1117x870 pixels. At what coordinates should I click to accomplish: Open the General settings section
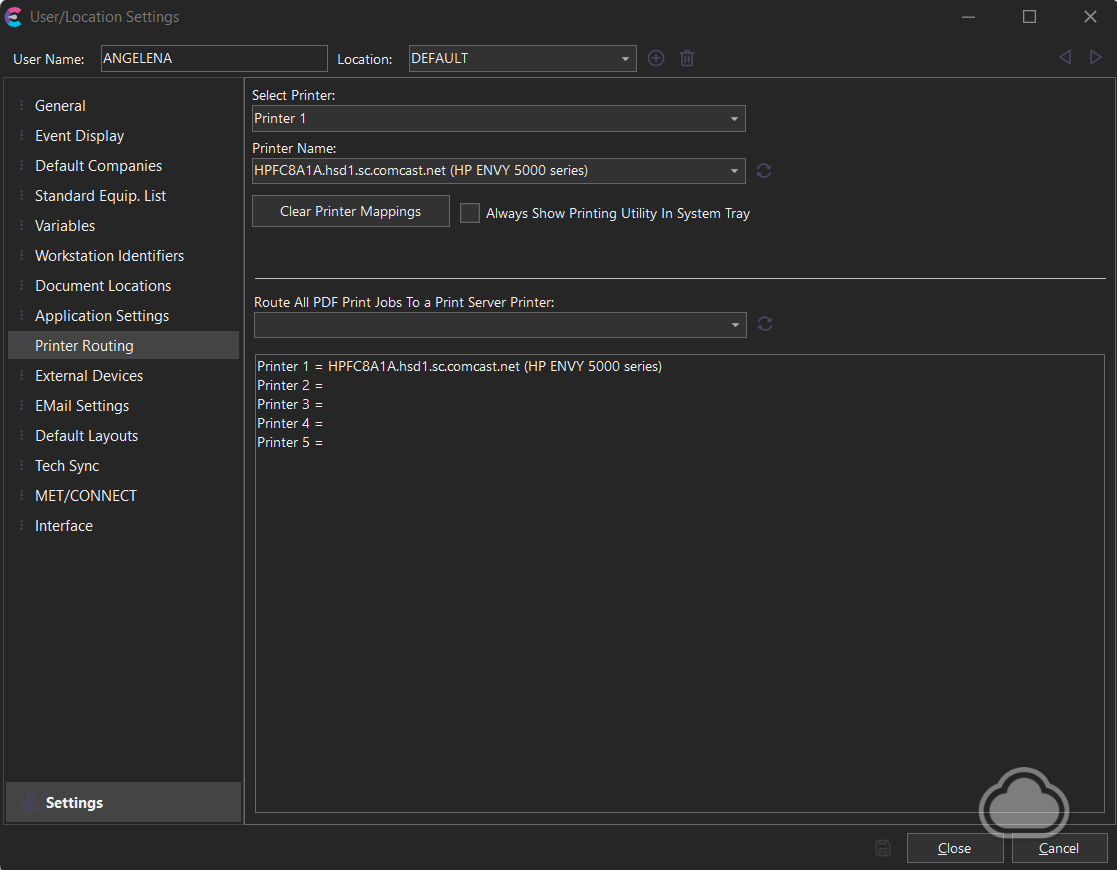[x=60, y=106]
